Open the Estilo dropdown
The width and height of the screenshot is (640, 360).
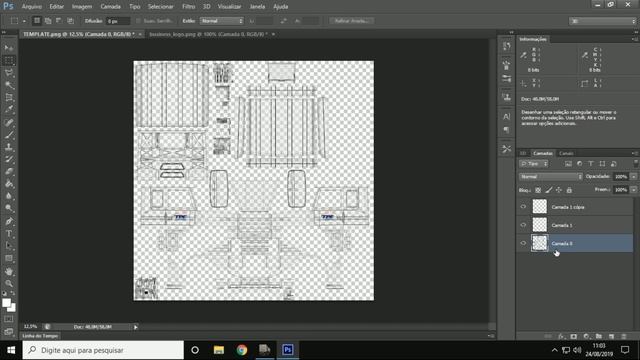point(222,20)
